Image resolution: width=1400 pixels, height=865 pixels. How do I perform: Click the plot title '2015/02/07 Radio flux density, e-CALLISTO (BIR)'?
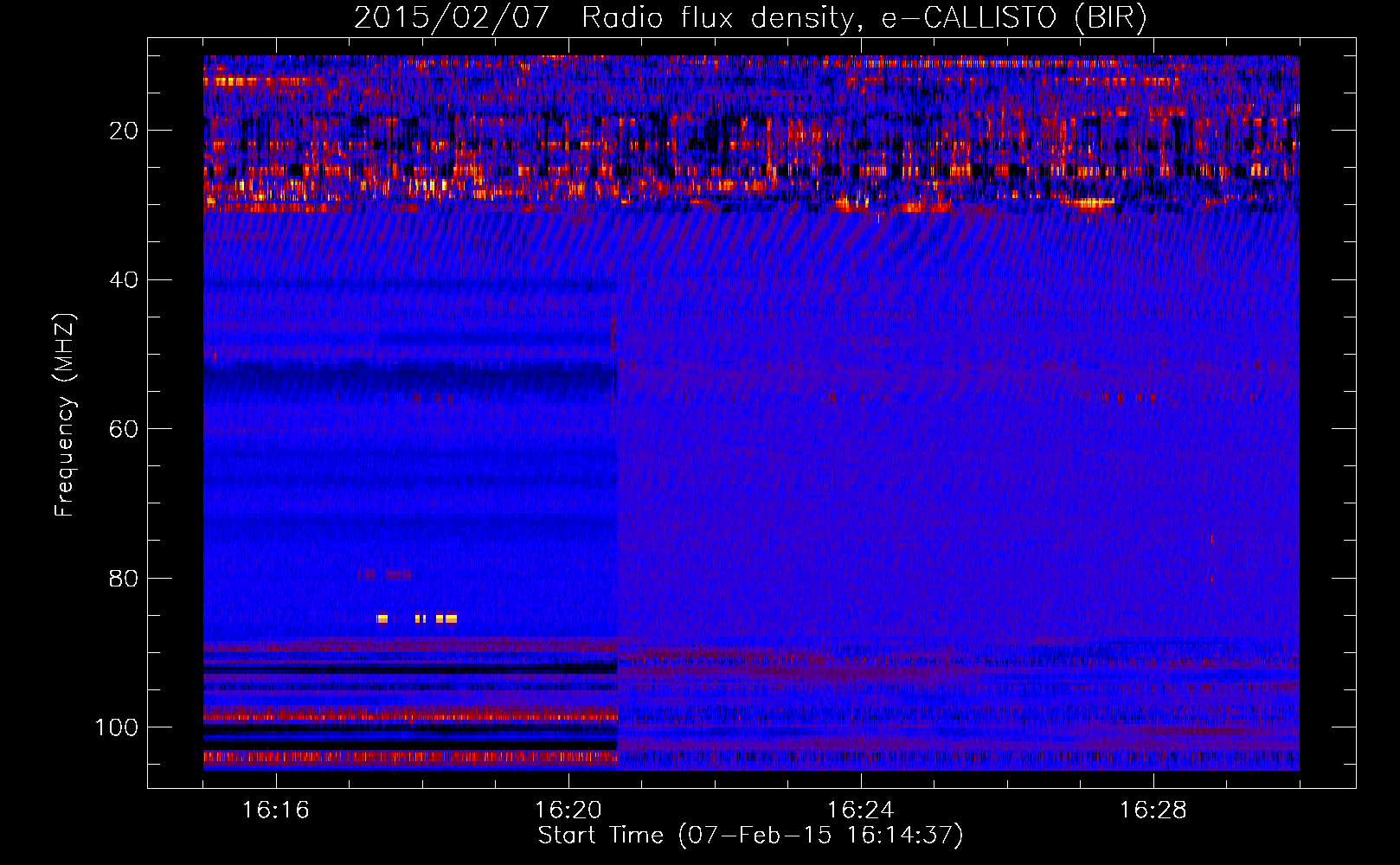(750, 18)
